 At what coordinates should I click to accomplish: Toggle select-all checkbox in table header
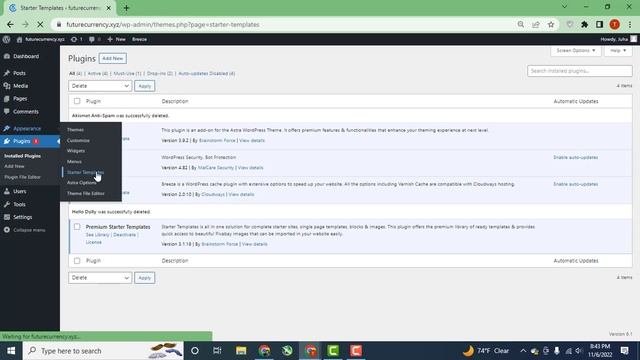point(77,101)
